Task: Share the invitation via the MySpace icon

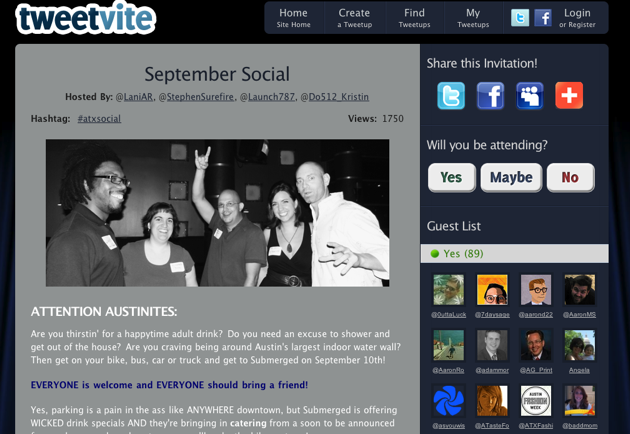Action: 530,96
